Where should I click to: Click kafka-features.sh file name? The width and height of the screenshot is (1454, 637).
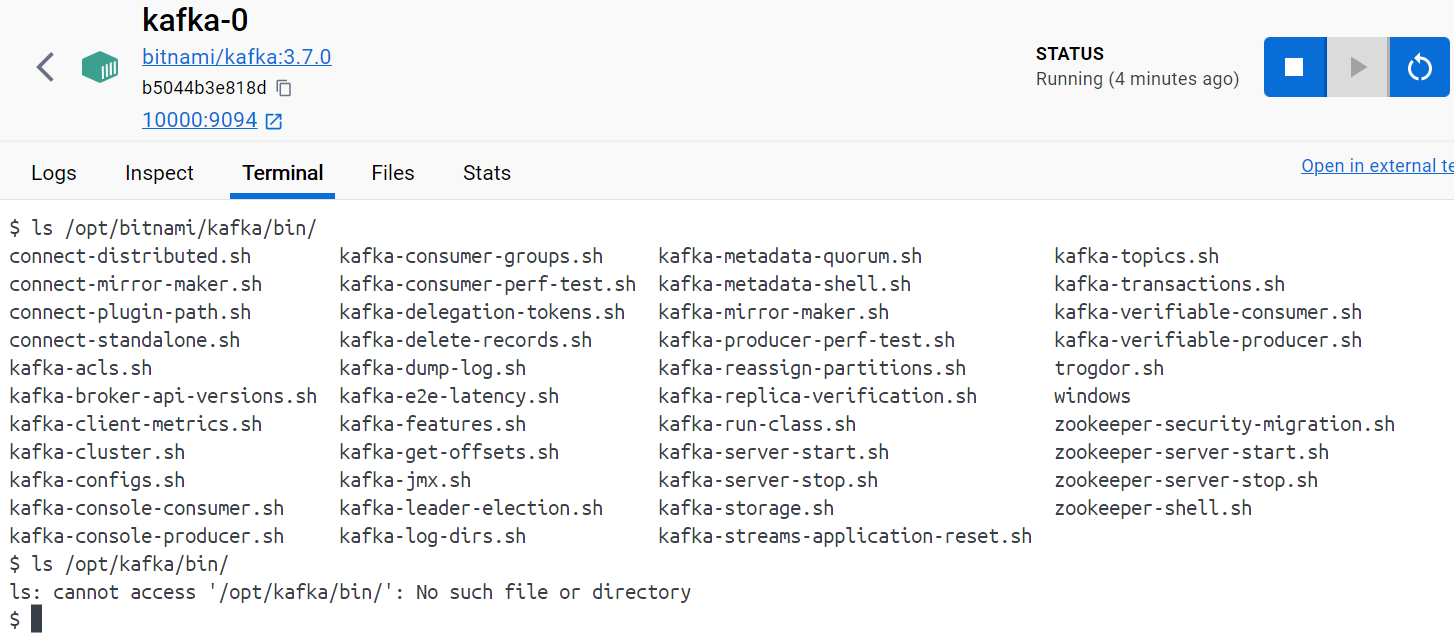coord(433,424)
